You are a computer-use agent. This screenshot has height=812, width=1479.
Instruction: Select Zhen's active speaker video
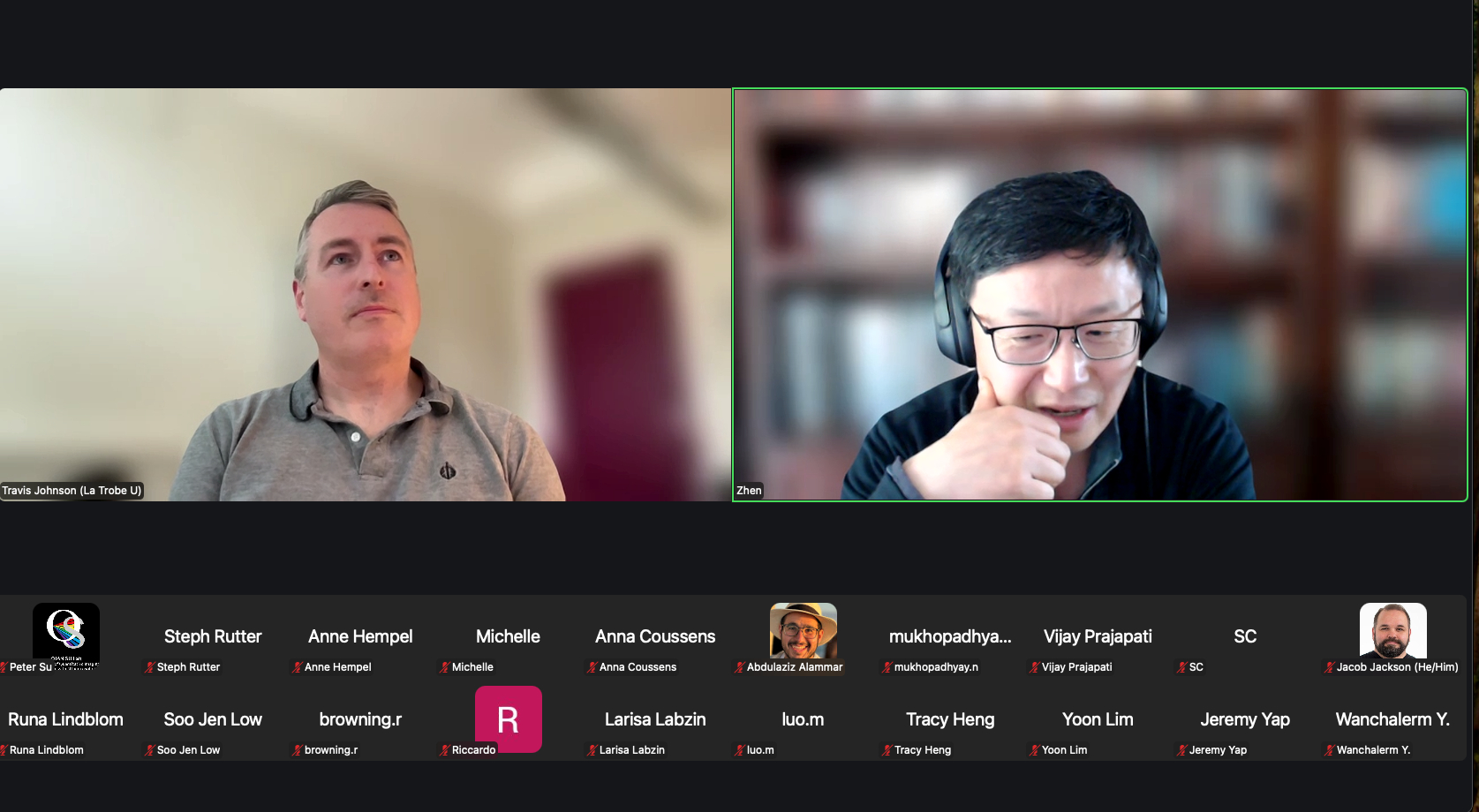1099,294
